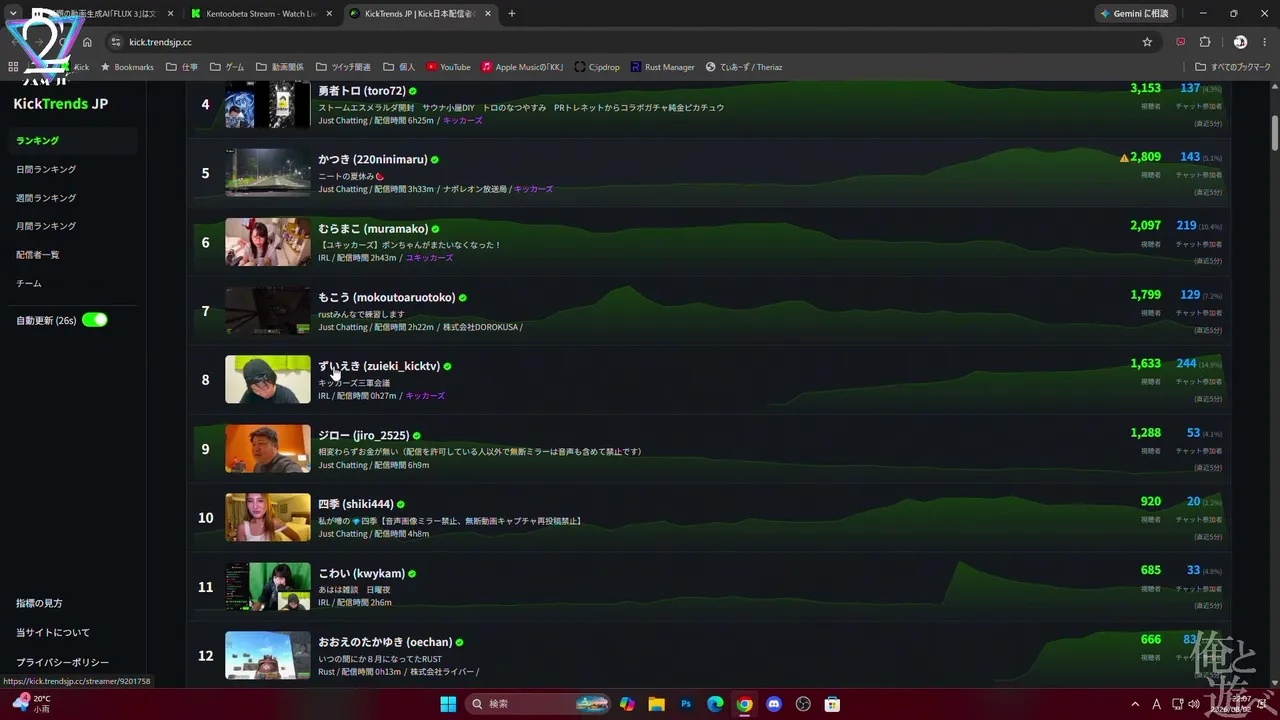Open OBS Studio from the taskbar
The image size is (1280, 720).
(x=802, y=704)
